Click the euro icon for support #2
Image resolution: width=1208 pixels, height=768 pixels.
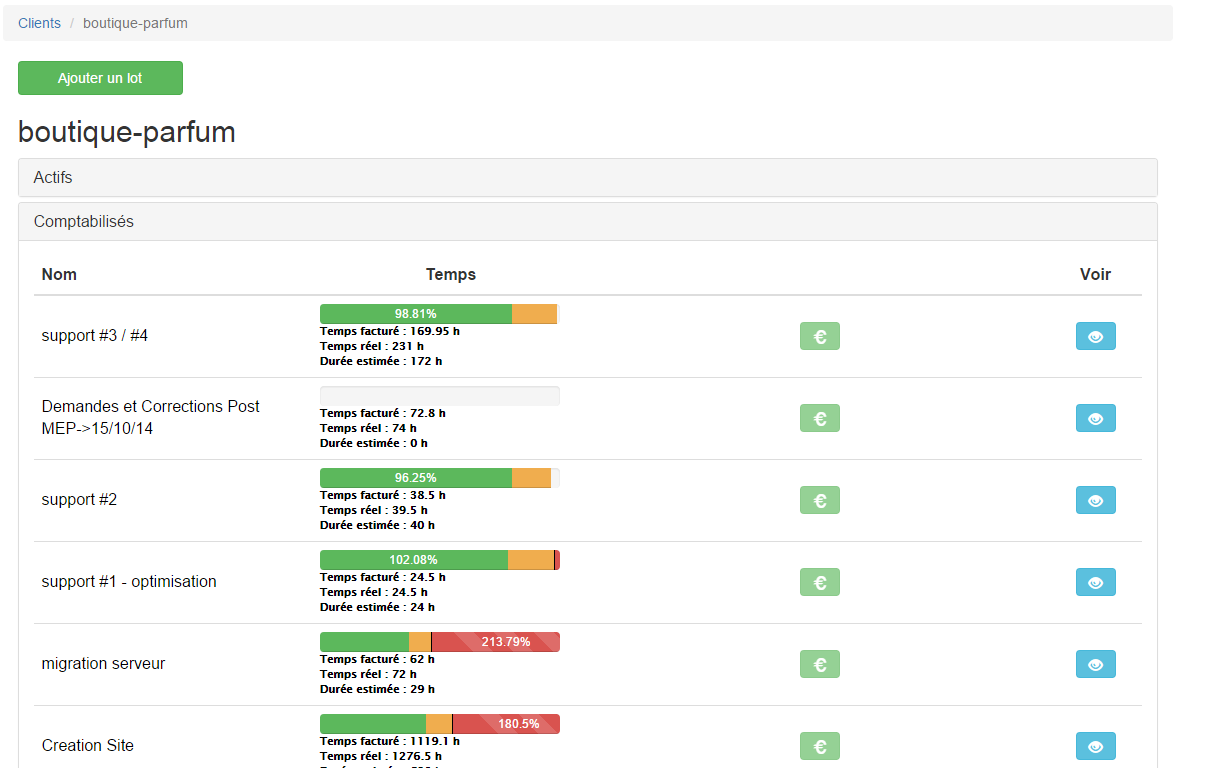pyautogui.click(x=819, y=501)
